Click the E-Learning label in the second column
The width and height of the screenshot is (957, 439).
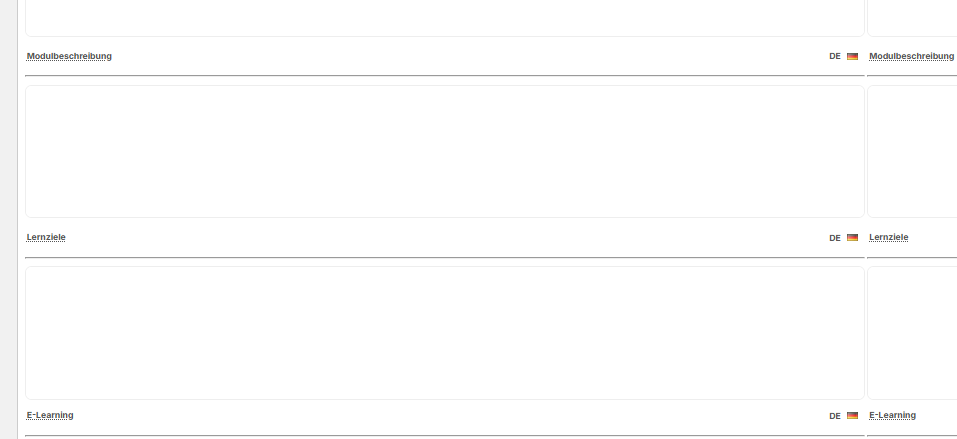click(x=892, y=415)
